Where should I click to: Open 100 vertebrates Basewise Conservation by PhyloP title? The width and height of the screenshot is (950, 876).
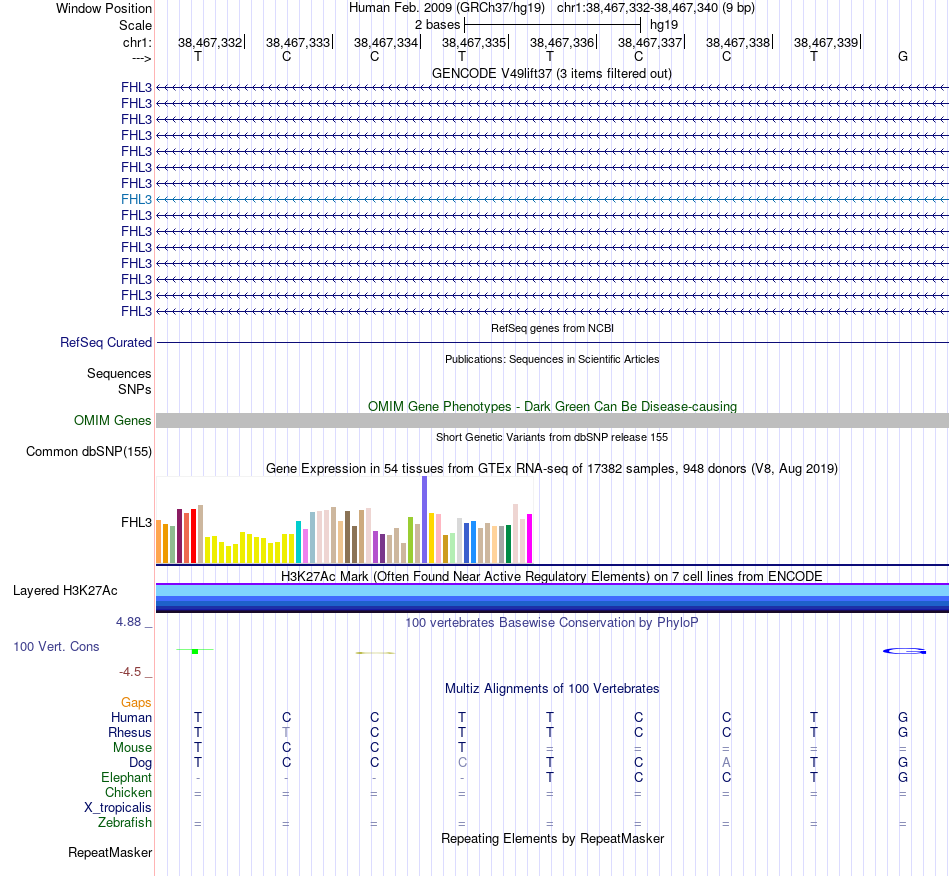pos(552,622)
